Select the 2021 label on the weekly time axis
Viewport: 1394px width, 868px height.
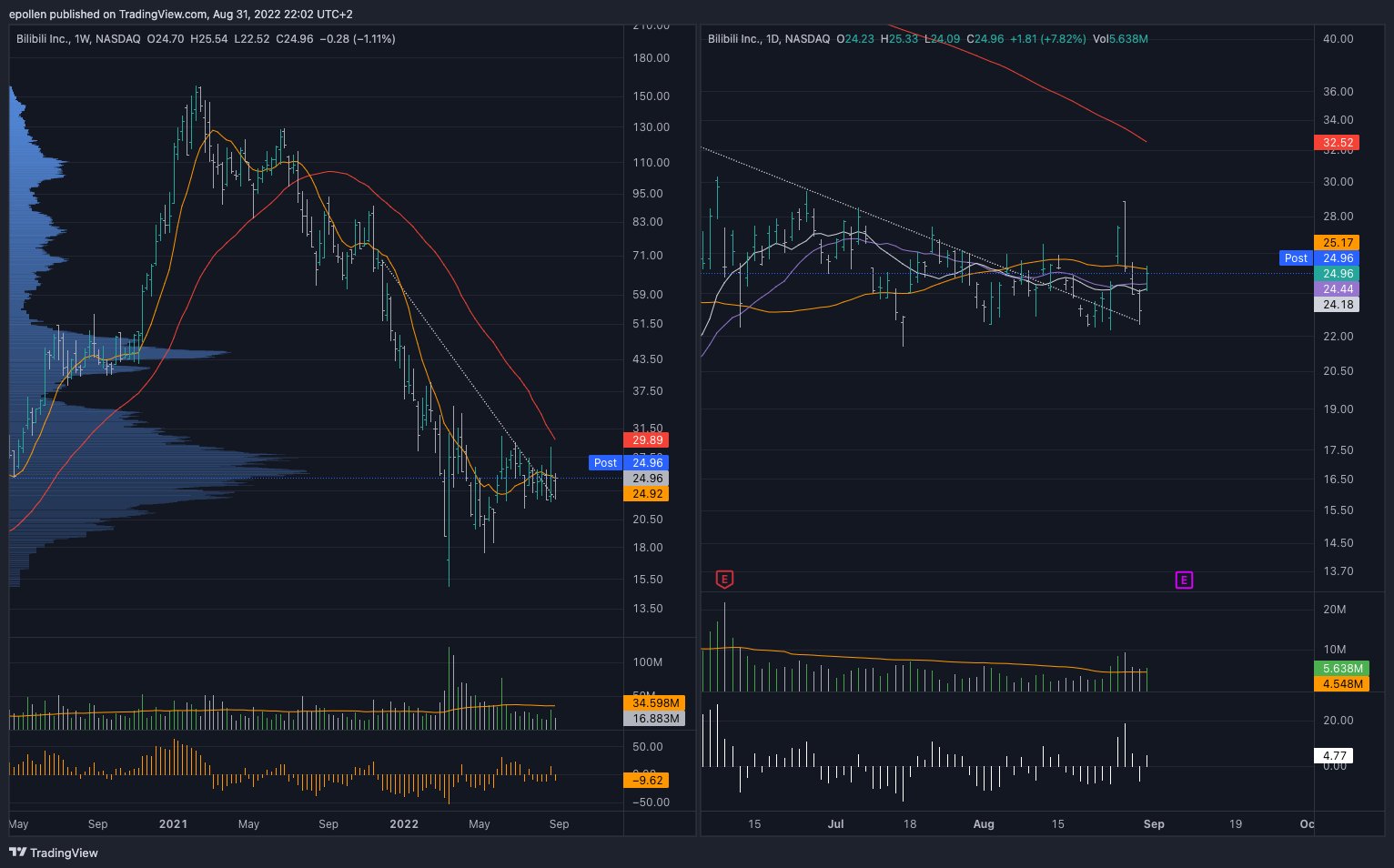(172, 824)
